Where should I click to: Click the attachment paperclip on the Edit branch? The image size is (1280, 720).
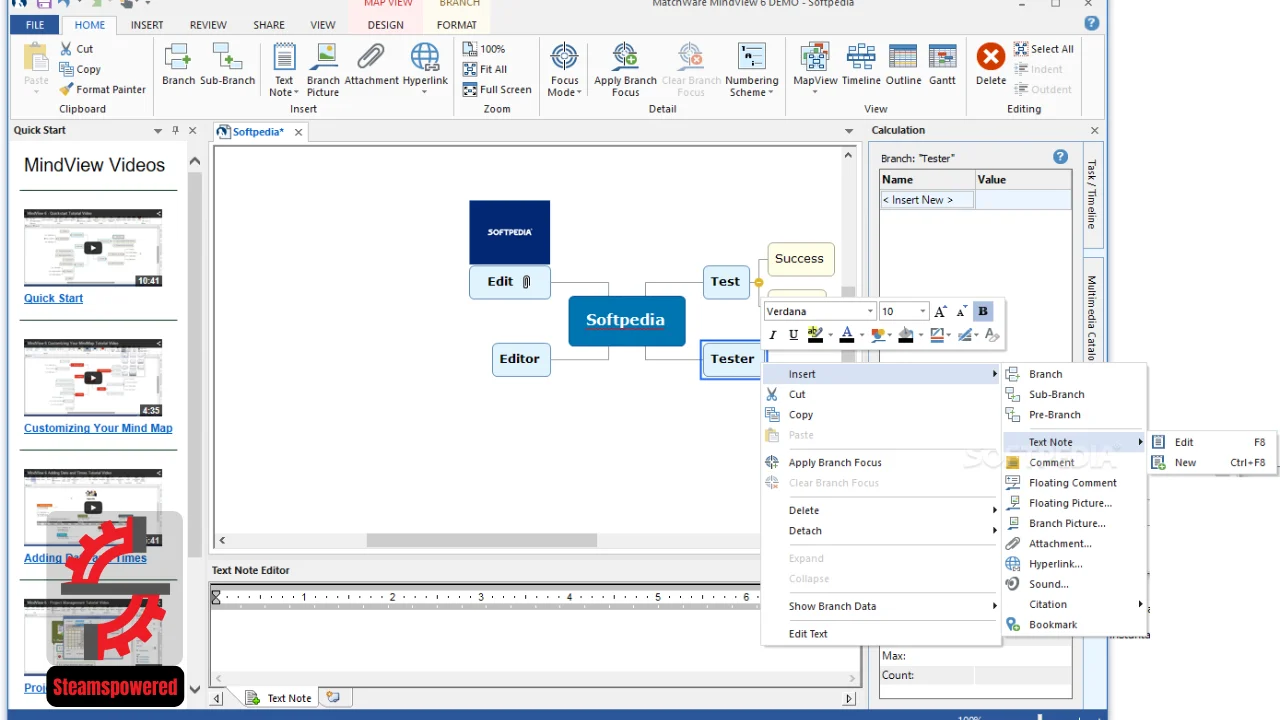(x=526, y=282)
